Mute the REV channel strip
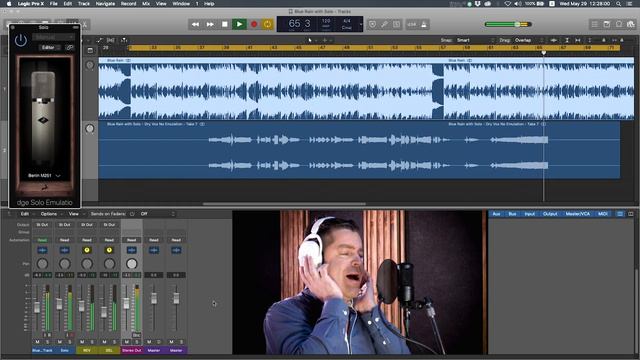This screenshot has width=640, height=360. (82, 342)
